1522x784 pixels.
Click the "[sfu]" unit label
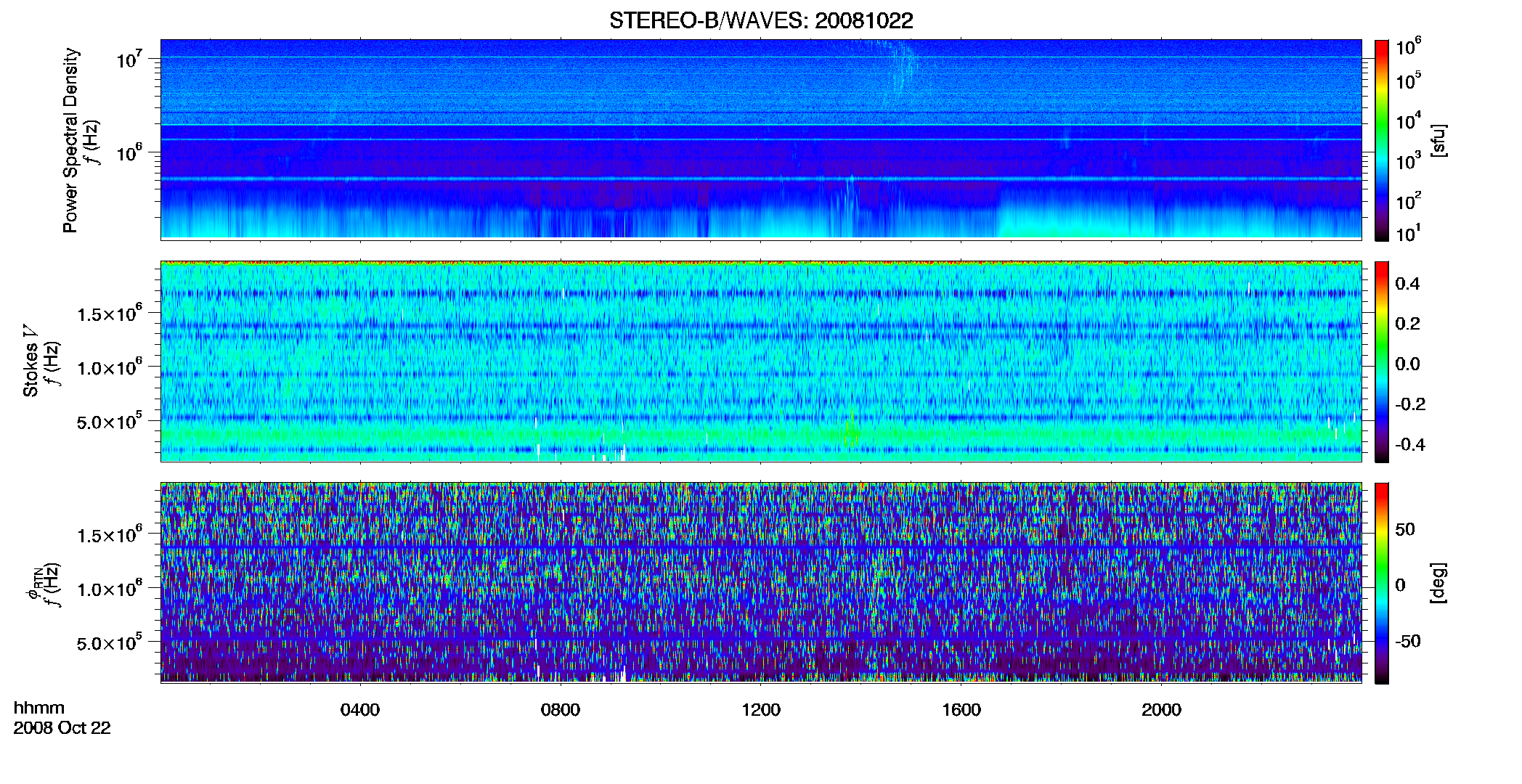pos(1438,140)
